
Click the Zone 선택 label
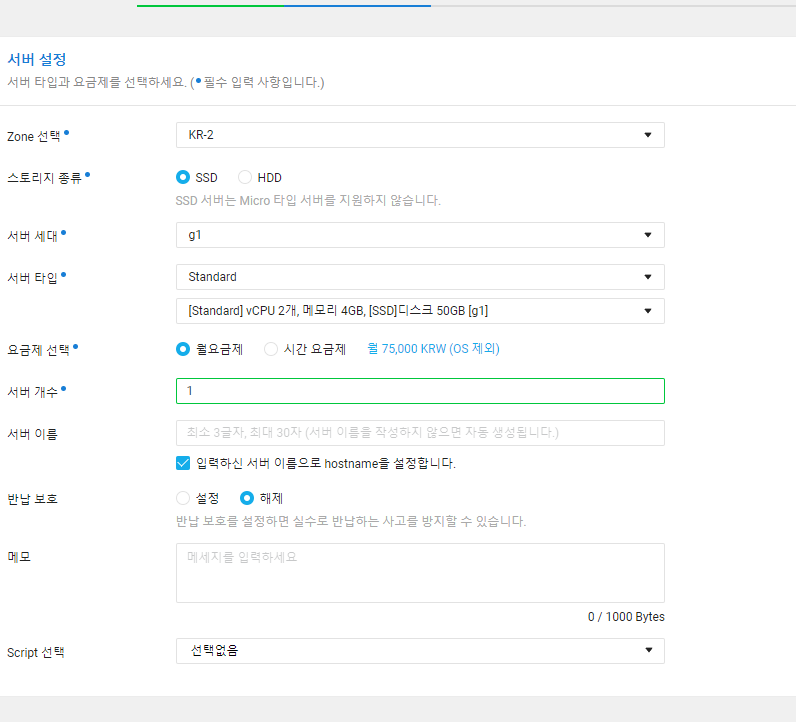(x=34, y=137)
